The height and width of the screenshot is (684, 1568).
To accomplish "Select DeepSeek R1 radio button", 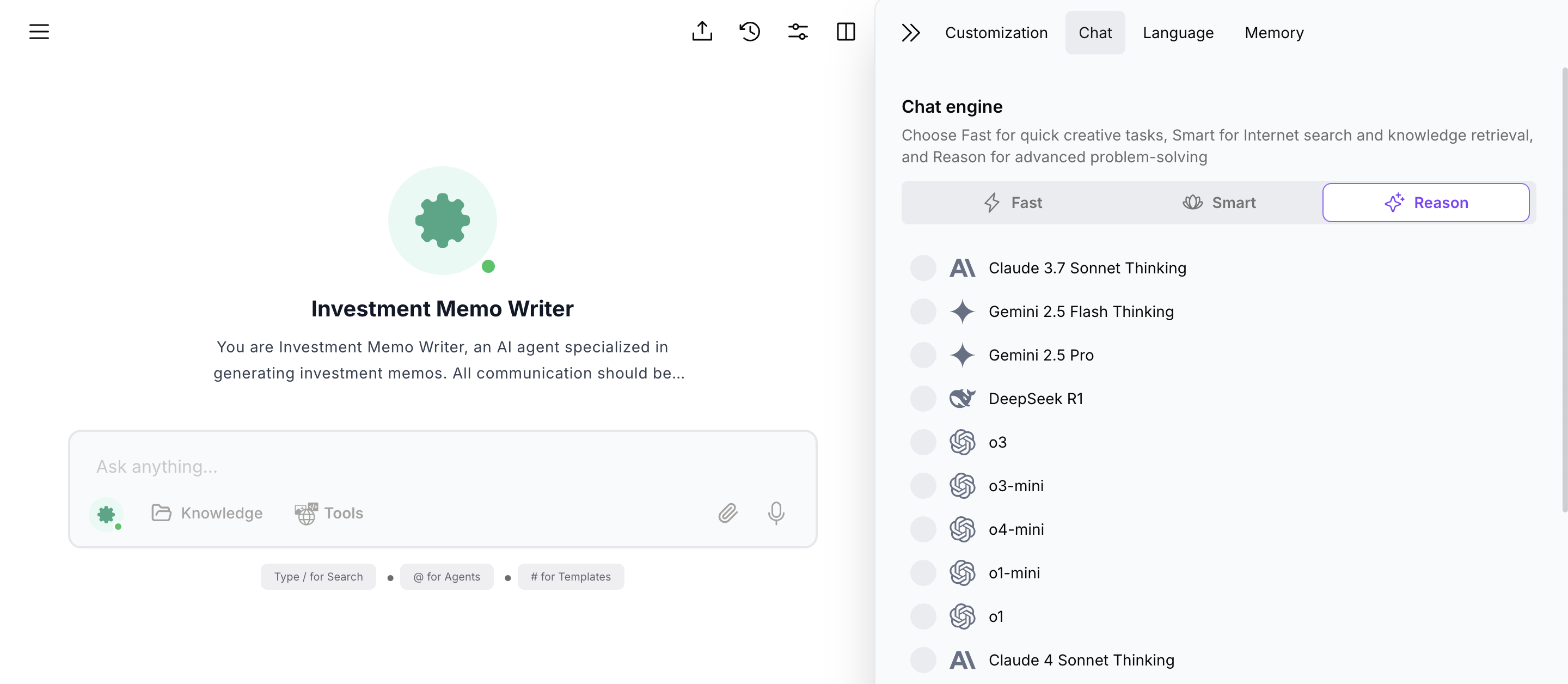I will coord(923,399).
